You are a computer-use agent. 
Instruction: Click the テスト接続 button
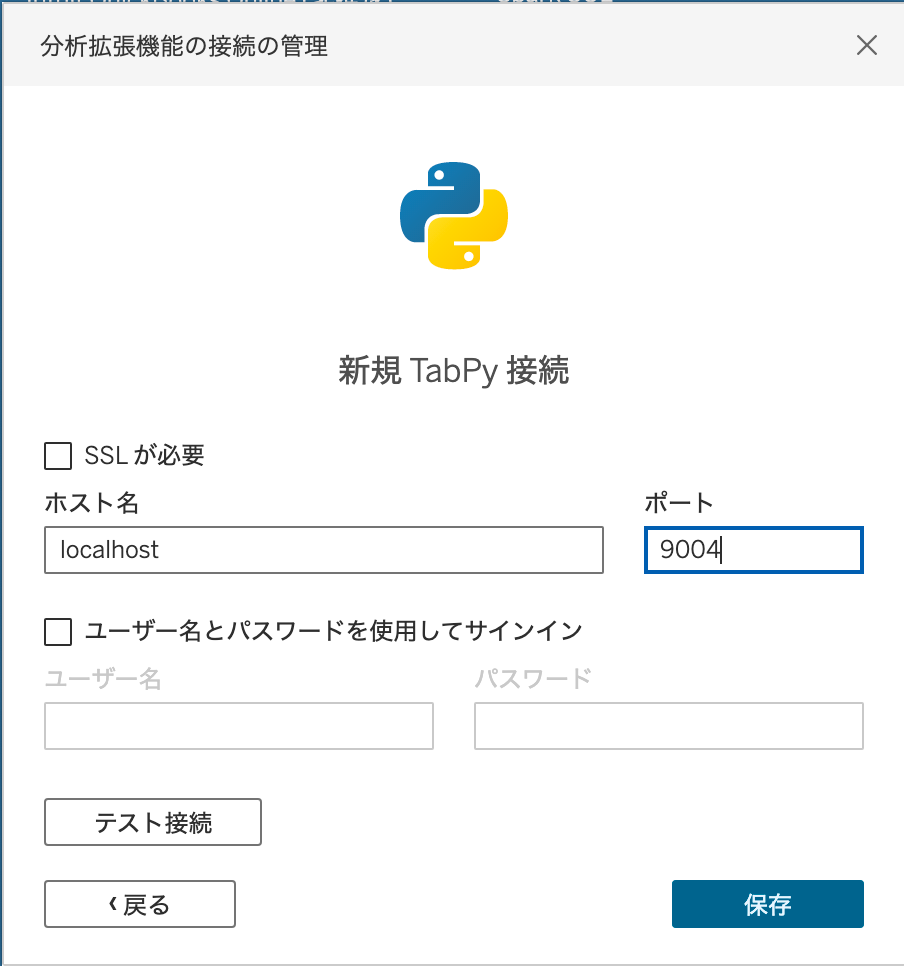coord(153,822)
